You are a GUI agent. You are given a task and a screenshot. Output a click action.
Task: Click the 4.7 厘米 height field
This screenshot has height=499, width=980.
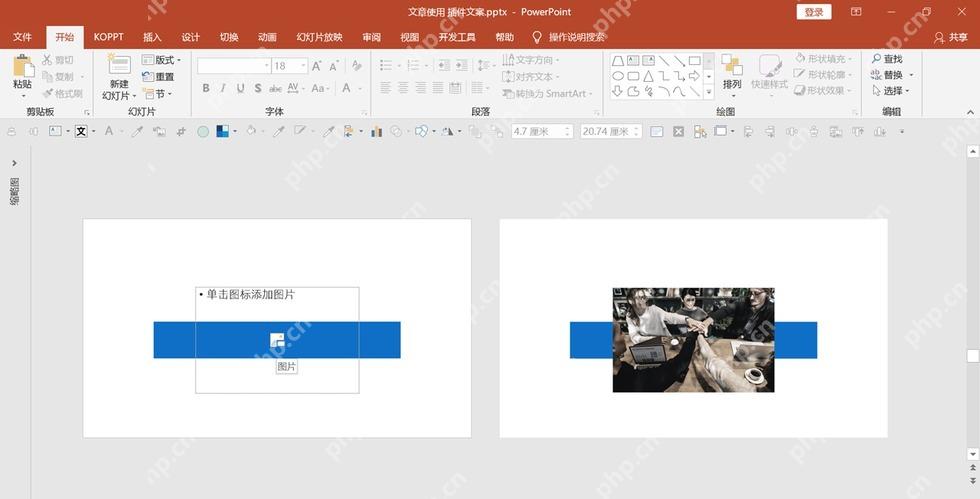pos(542,131)
